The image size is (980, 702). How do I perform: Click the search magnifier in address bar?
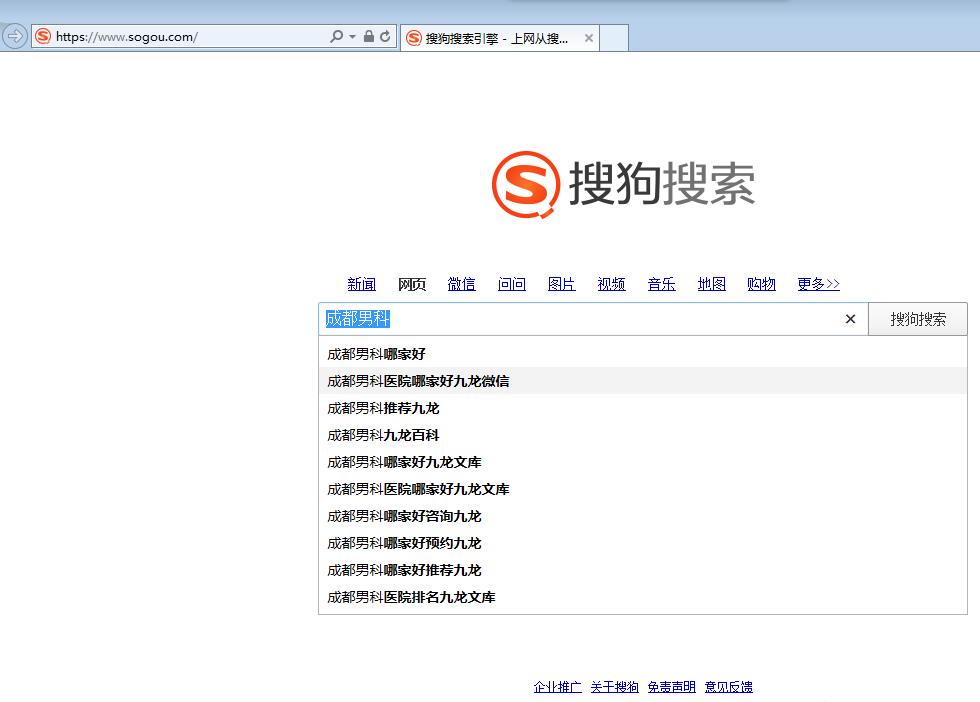(x=336, y=37)
